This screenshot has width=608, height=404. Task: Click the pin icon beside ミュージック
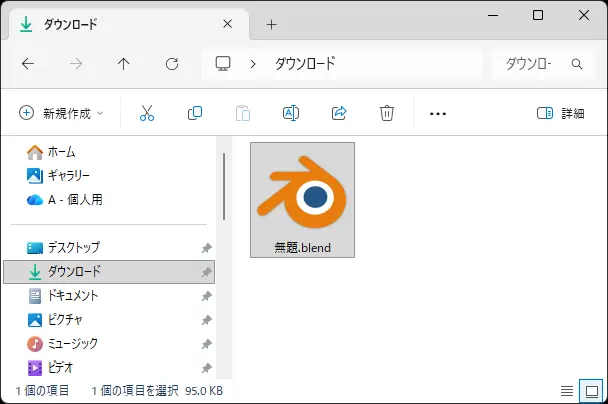coord(206,344)
